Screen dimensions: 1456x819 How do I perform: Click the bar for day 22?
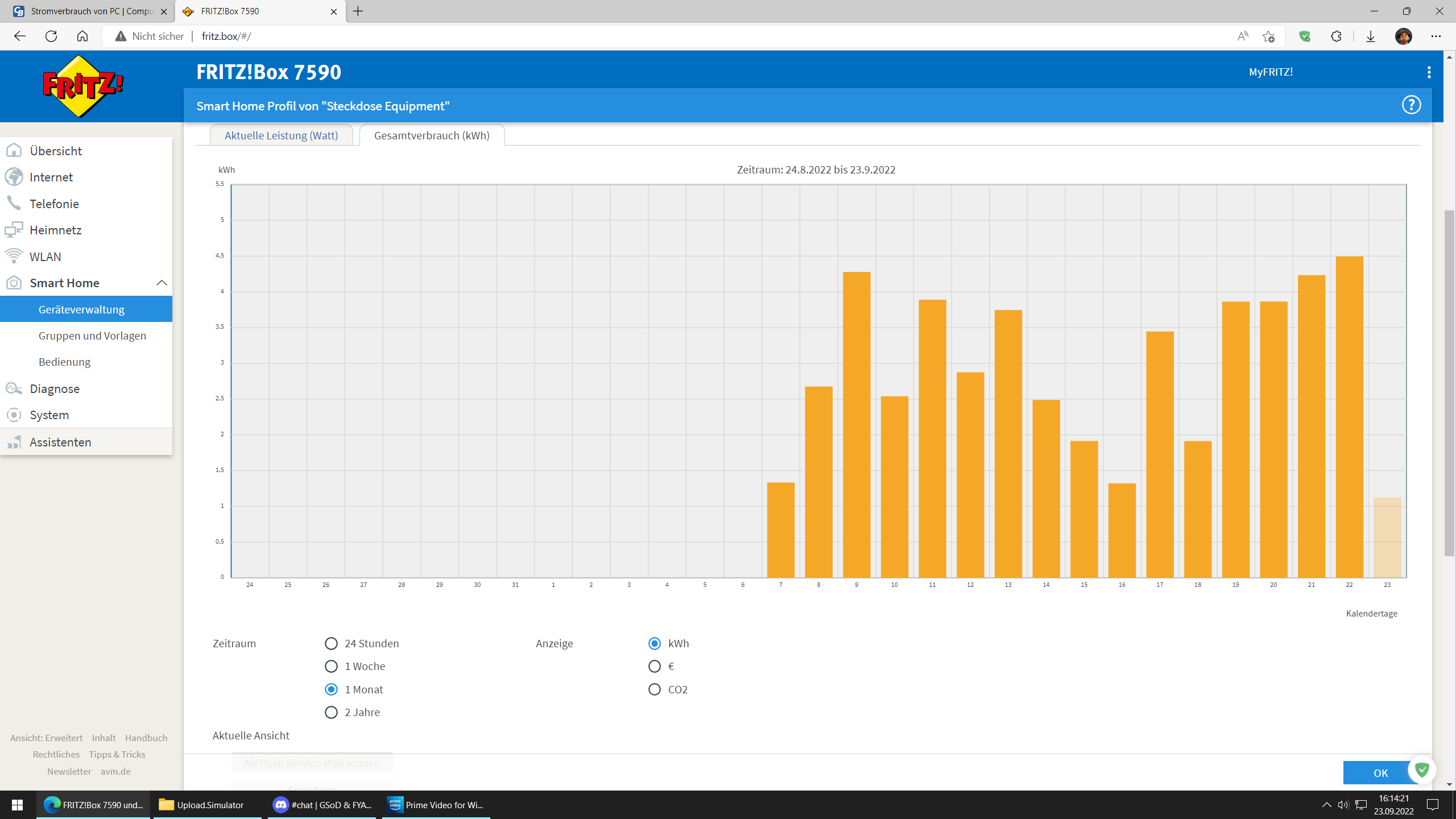click(x=1349, y=417)
